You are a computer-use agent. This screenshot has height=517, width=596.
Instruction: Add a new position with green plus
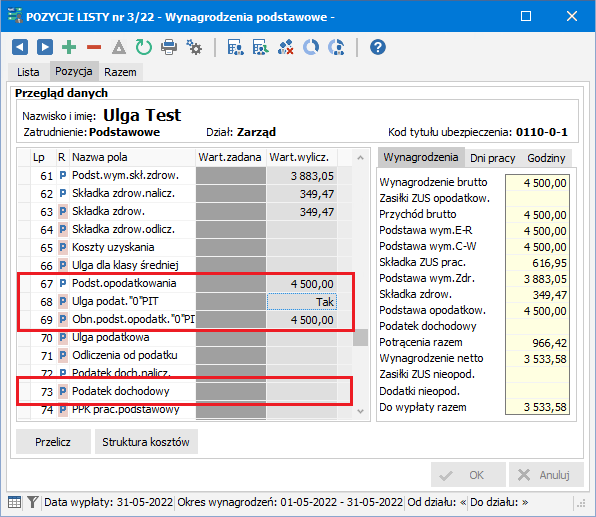point(69,48)
